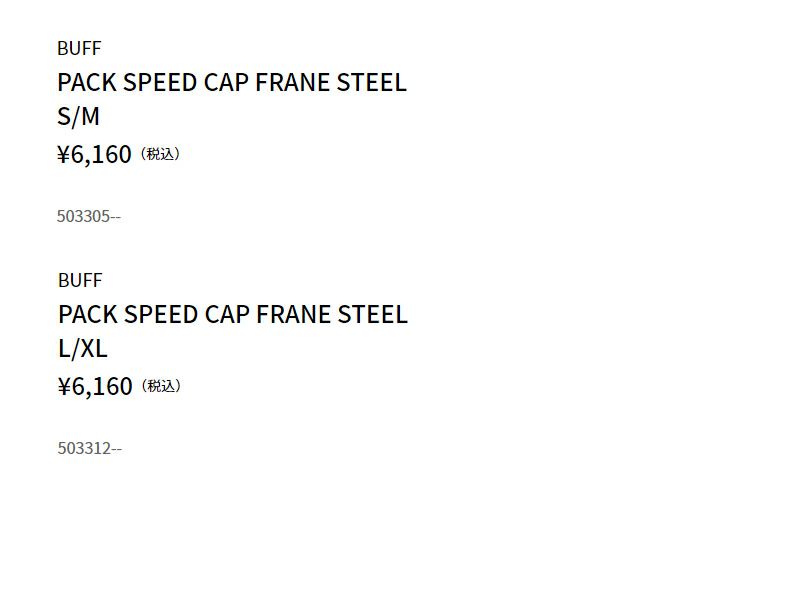Click the word STEEL in the S/M product title
This screenshot has height=600, width=800.
click(x=372, y=82)
